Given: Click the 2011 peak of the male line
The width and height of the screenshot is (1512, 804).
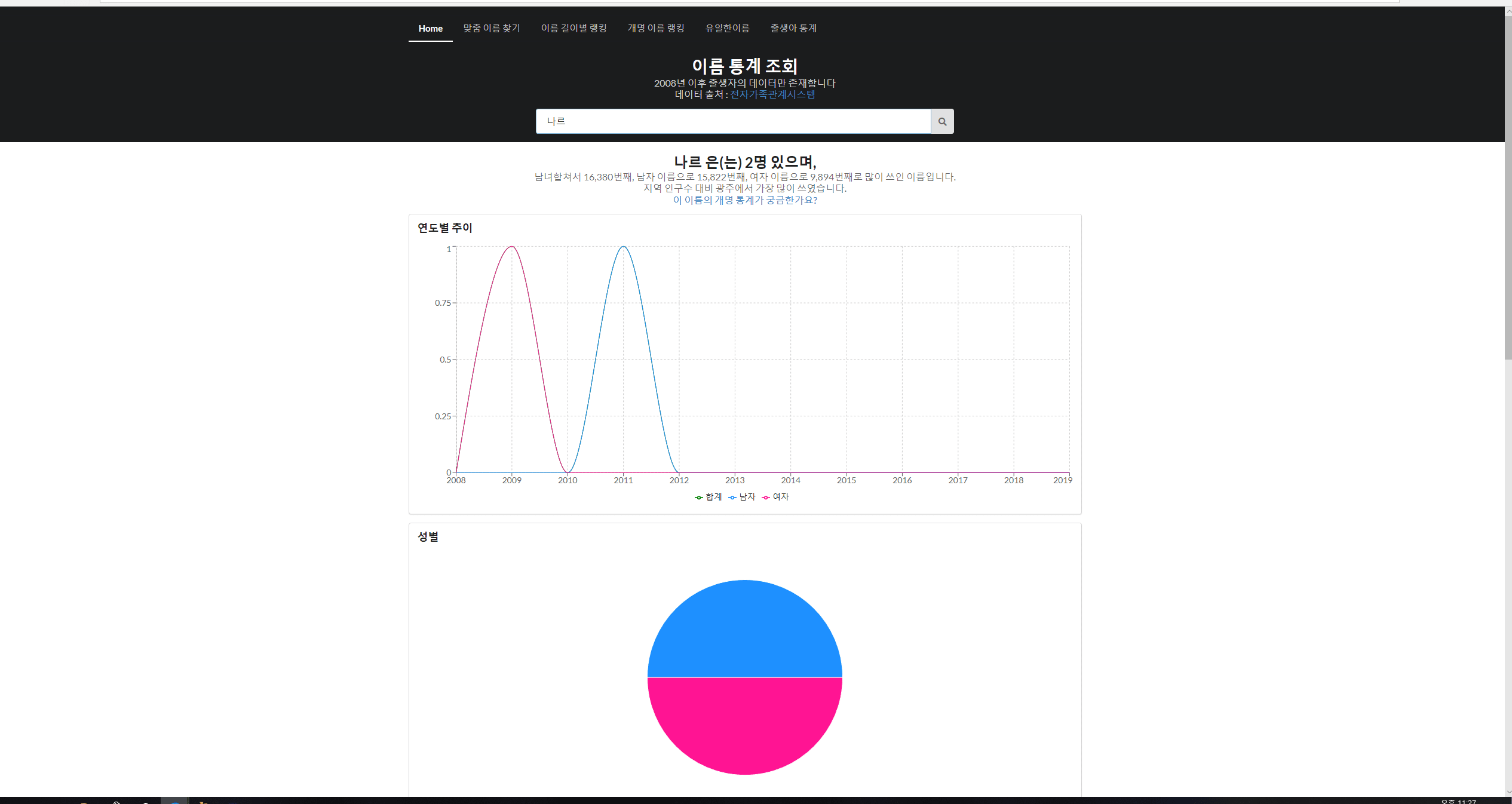Looking at the screenshot, I should pyautogui.click(x=623, y=247).
